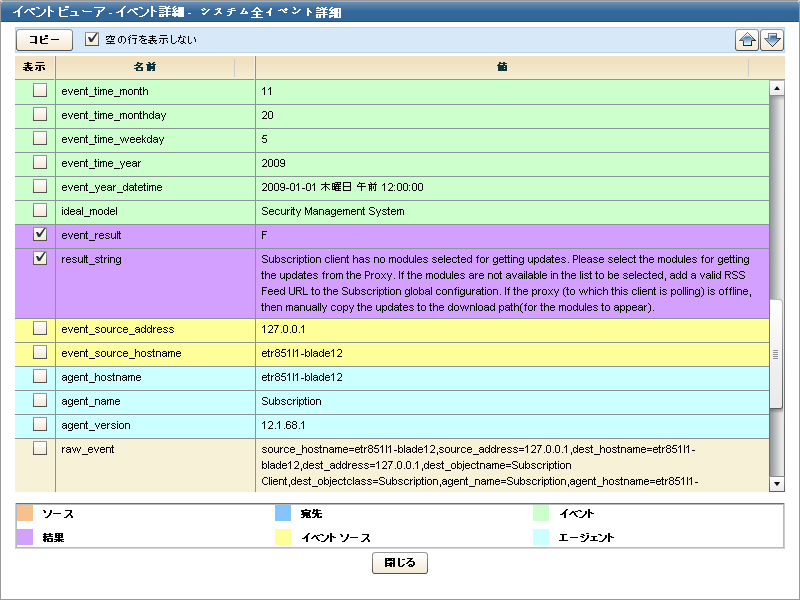Click the 名前 column header
Screen dimensions: 800x600
[x=145, y=67]
